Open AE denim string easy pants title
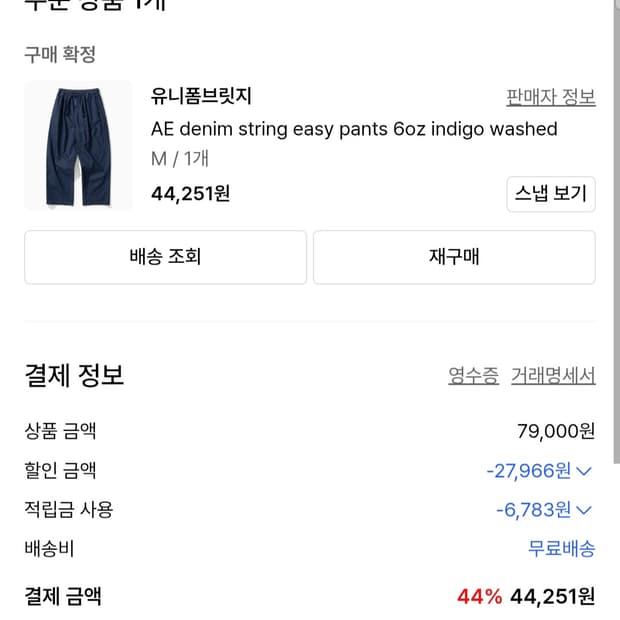 pos(354,129)
